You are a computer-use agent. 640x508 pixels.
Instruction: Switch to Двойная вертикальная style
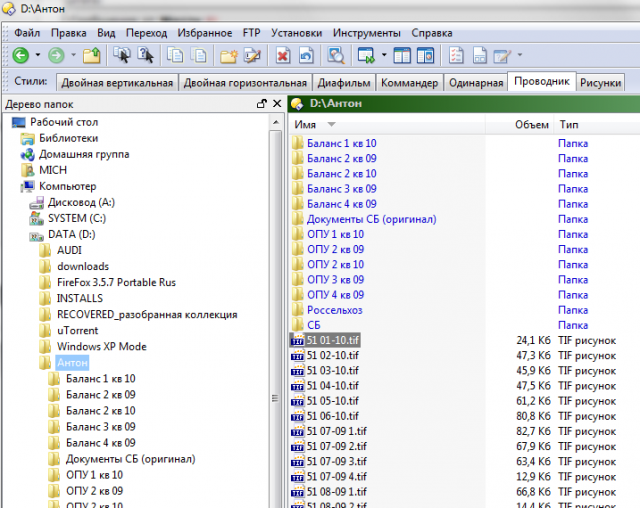117,83
